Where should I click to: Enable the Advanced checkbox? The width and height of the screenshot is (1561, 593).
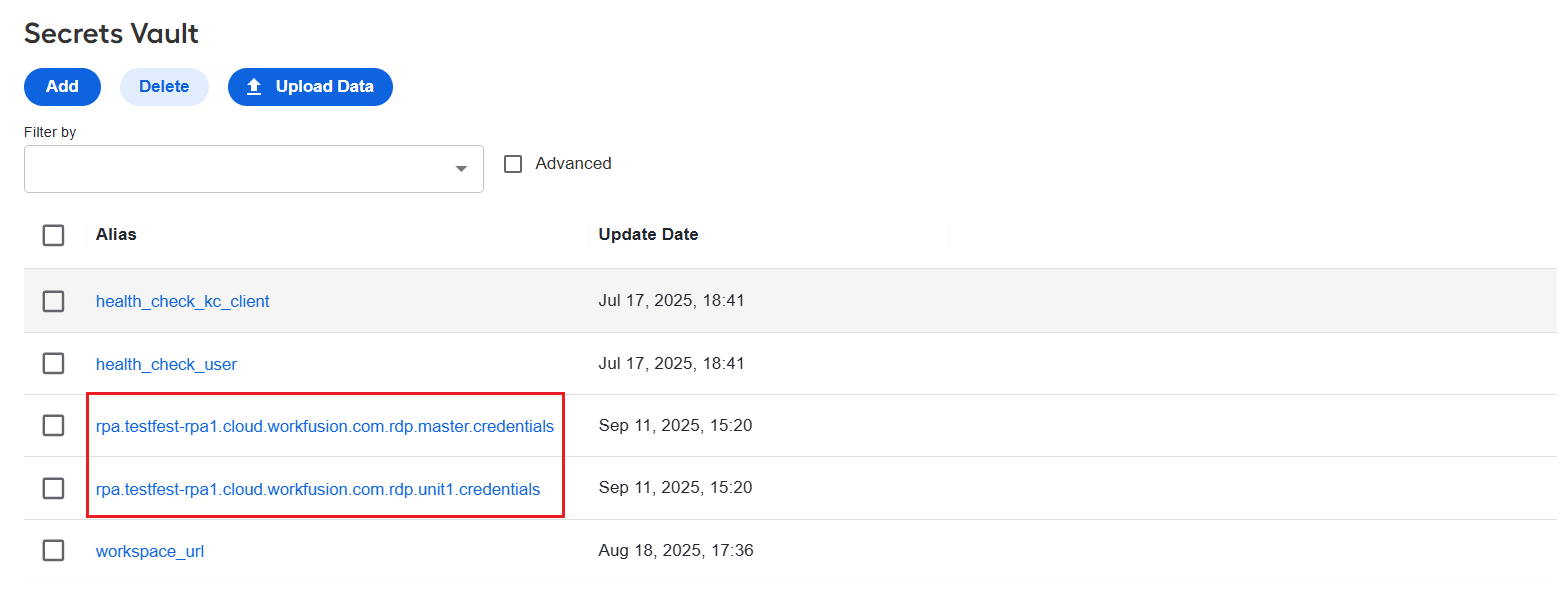click(x=513, y=164)
